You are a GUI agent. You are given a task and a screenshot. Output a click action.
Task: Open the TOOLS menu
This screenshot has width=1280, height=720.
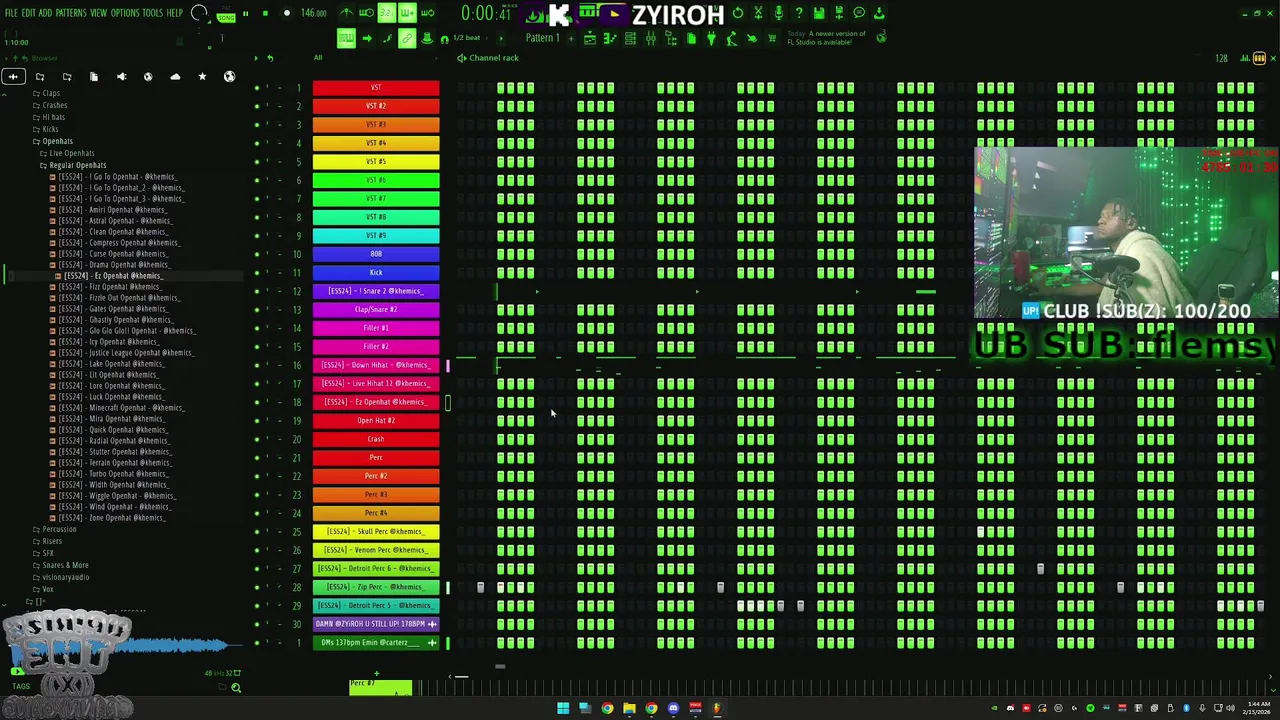(x=152, y=13)
